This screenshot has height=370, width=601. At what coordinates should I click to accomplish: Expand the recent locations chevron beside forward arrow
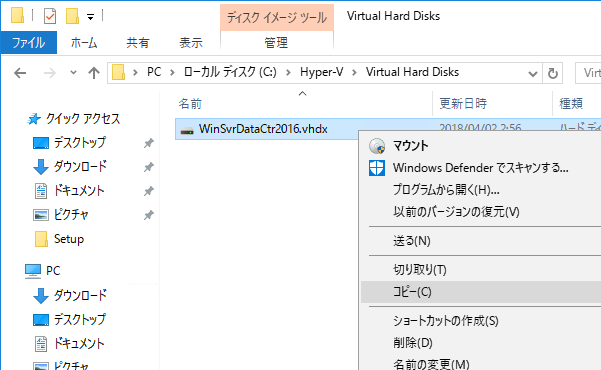[73, 72]
